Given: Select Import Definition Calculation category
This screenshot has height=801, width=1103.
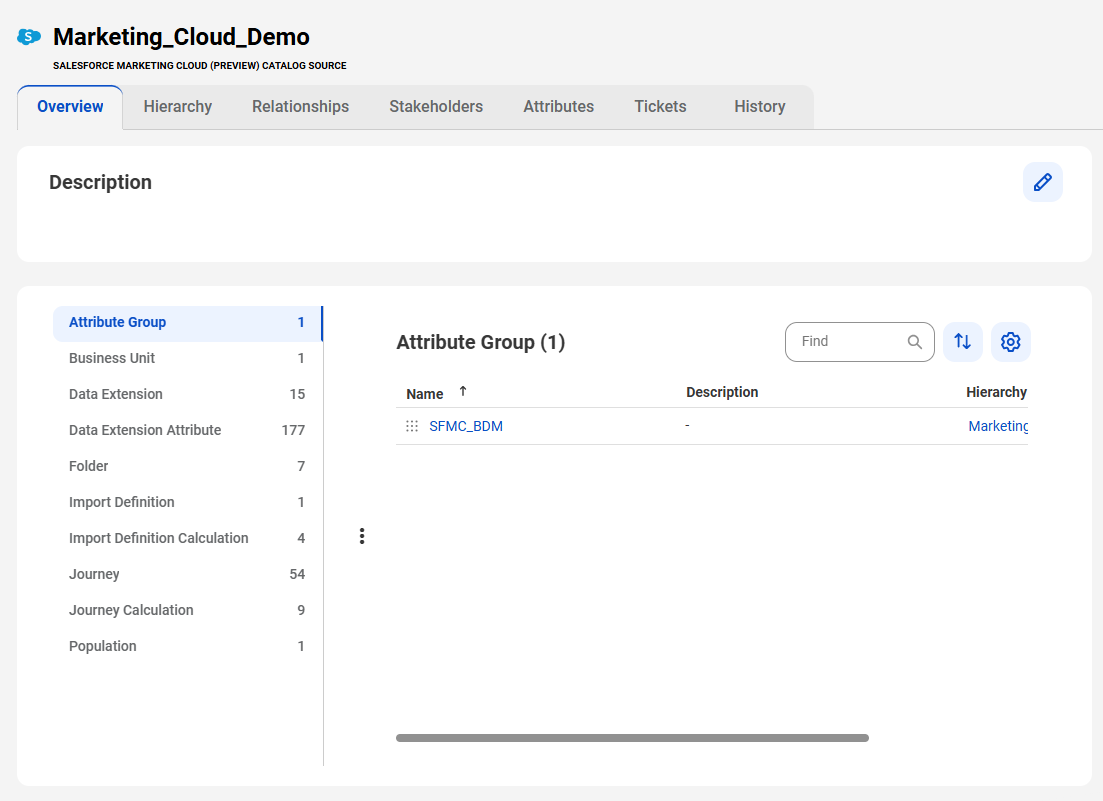Looking at the screenshot, I should click(x=187, y=538).
